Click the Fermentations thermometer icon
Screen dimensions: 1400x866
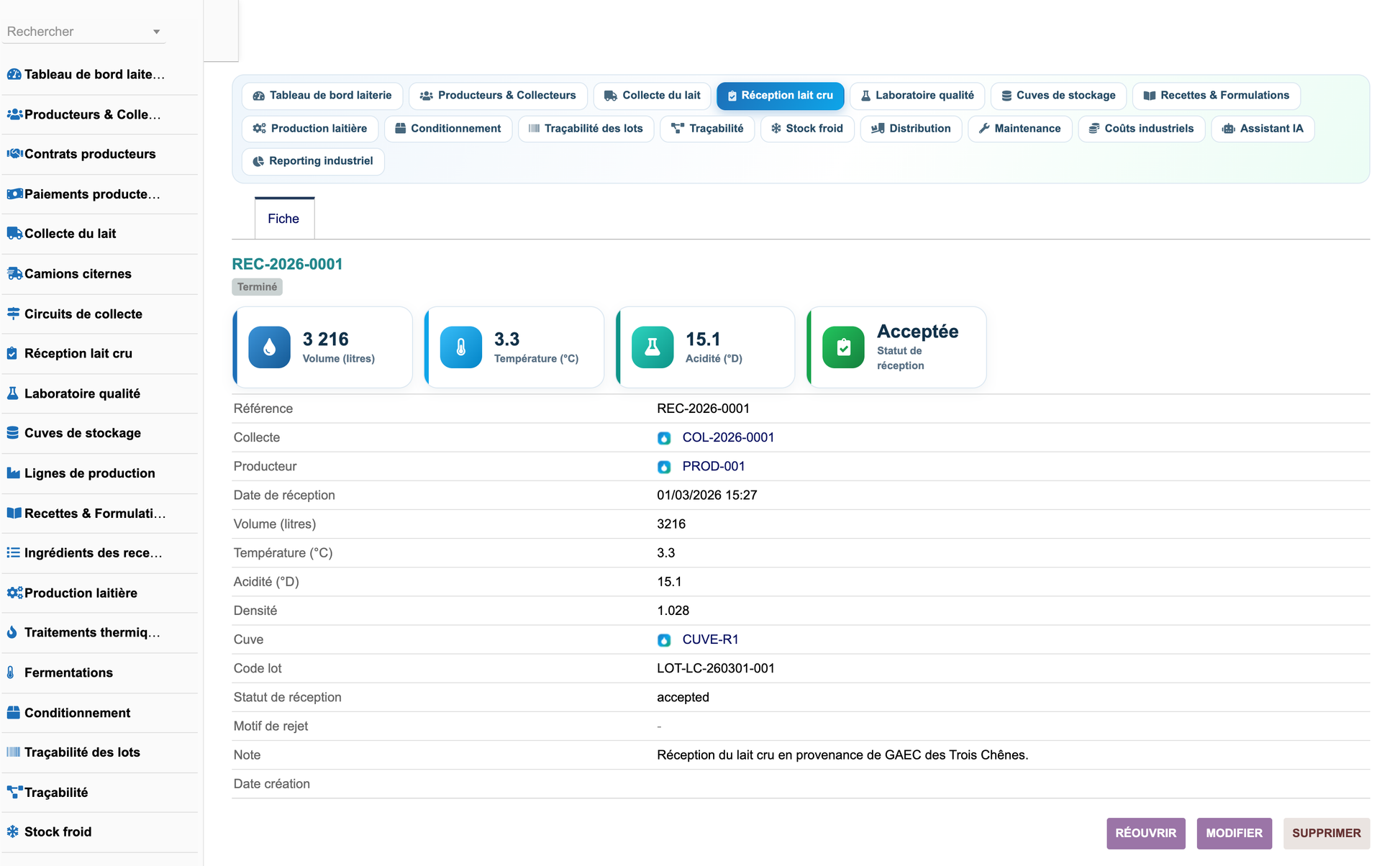10,673
